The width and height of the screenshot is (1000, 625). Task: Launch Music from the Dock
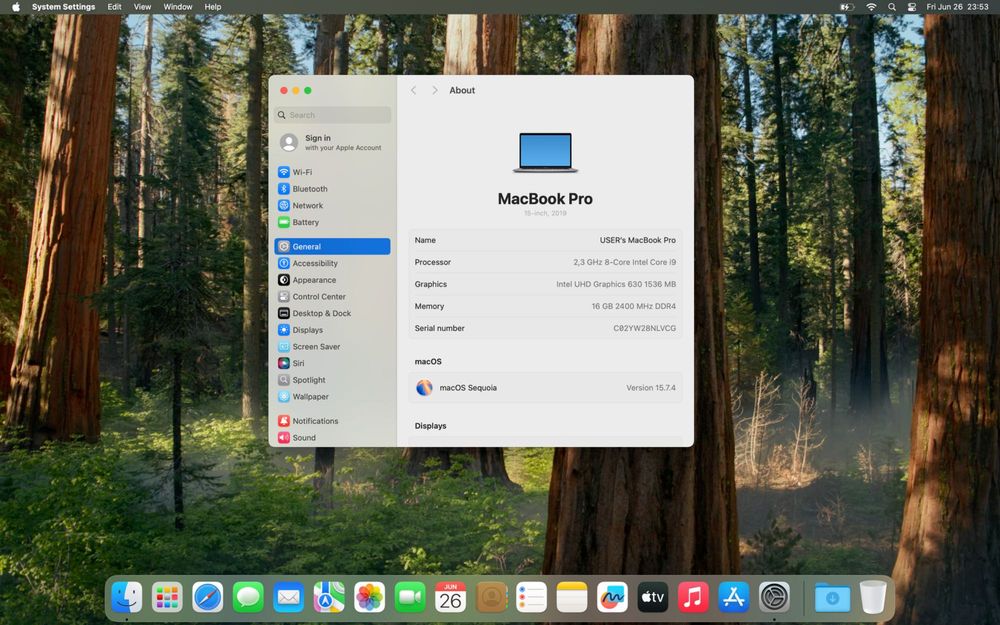point(693,598)
